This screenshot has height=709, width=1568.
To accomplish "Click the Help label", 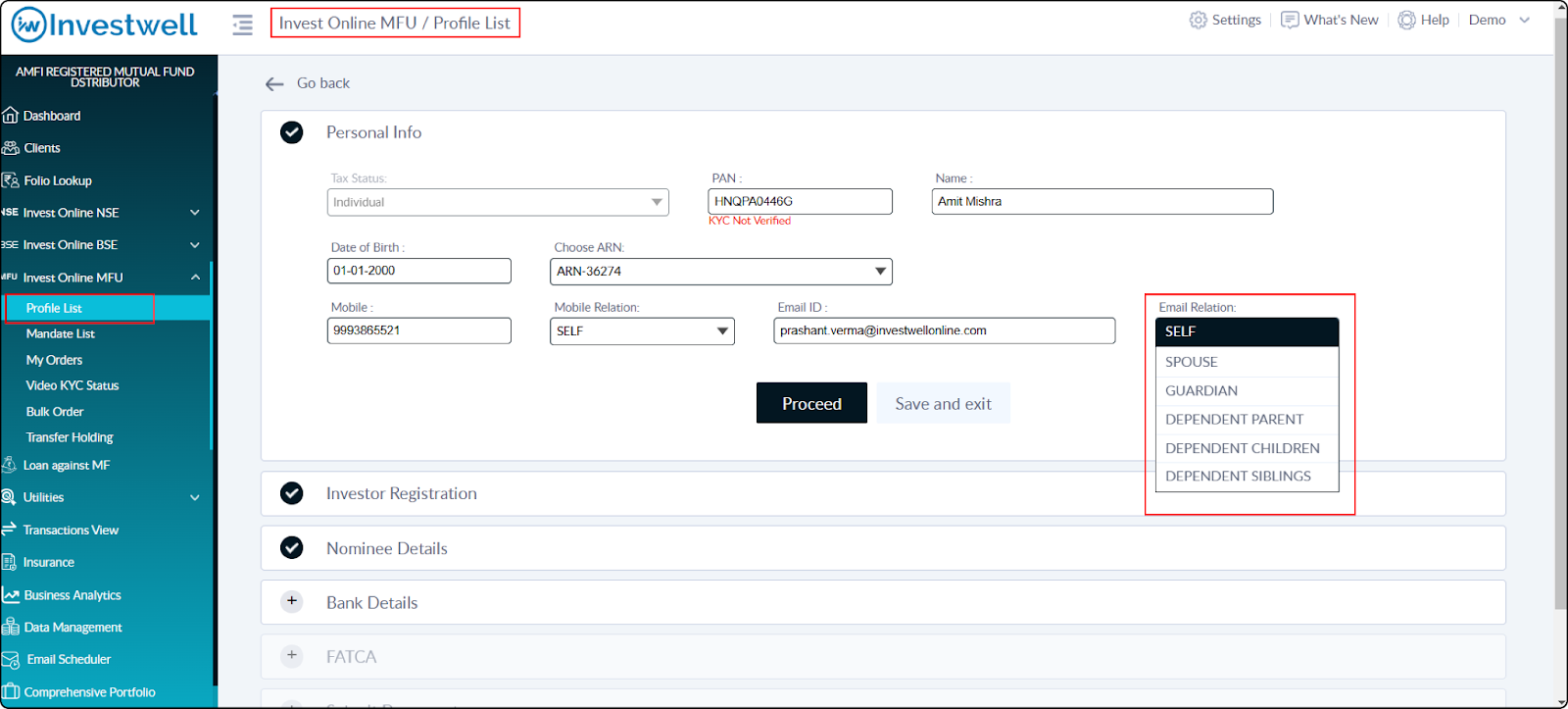I will coord(1435,20).
